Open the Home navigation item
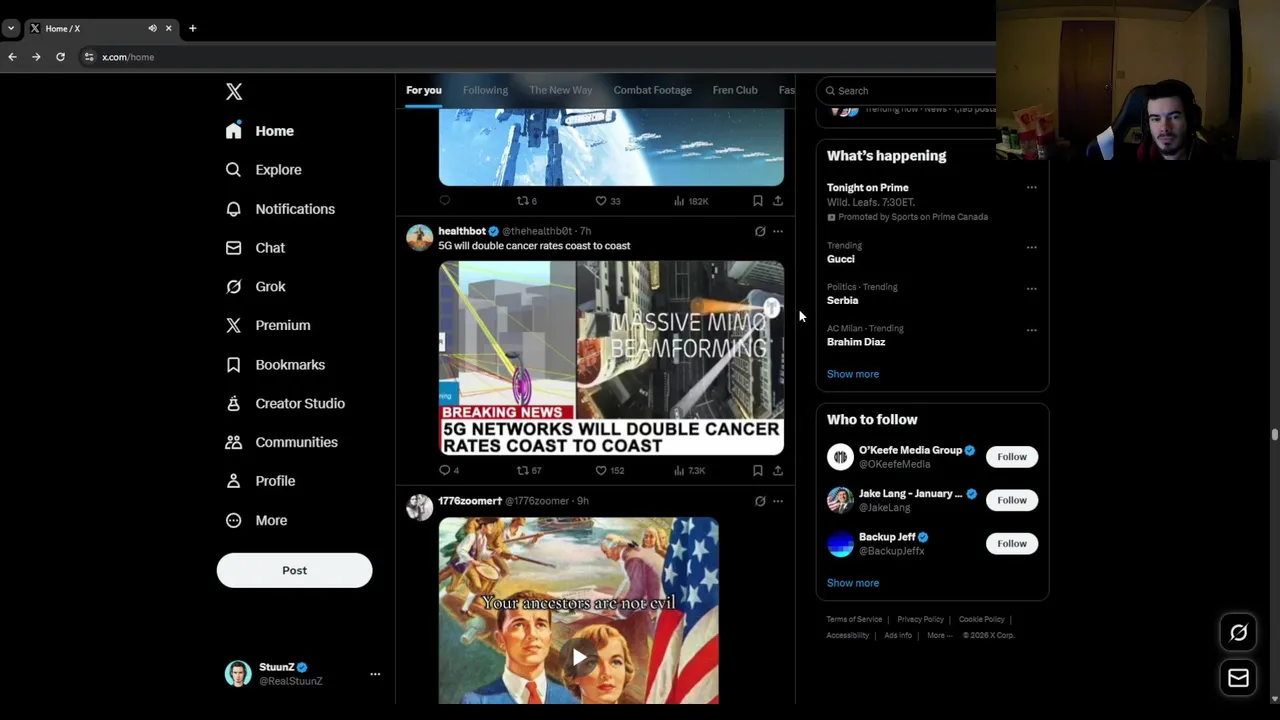Screen dimensions: 1280x720 click(x=260, y=131)
